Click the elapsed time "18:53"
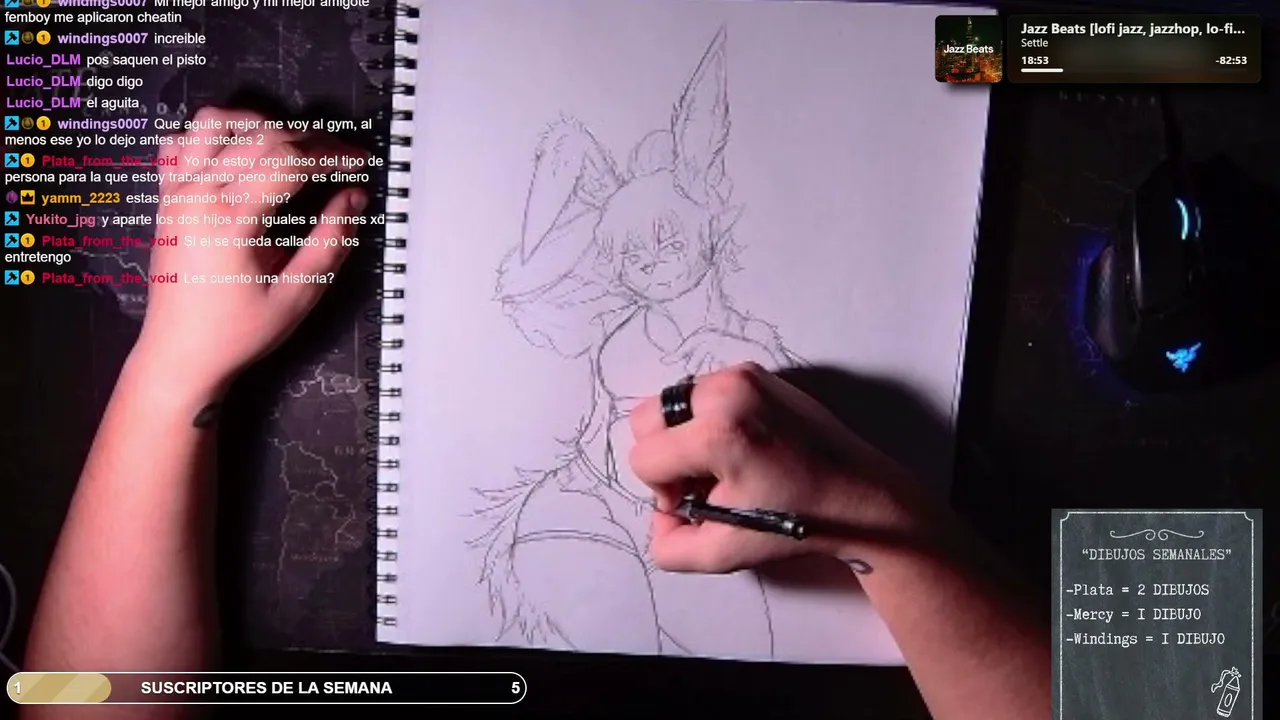 tap(1035, 60)
